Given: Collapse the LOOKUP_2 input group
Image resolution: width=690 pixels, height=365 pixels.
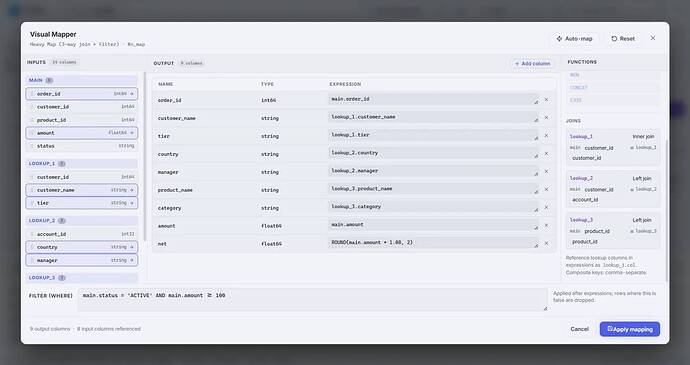Looking at the screenshot, I should click(x=82, y=221).
